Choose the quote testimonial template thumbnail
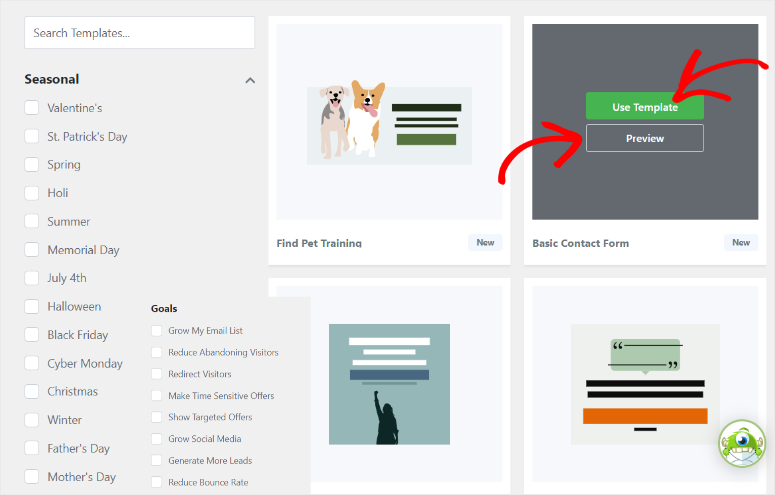Viewport: 775px width, 495px height. 645,384
